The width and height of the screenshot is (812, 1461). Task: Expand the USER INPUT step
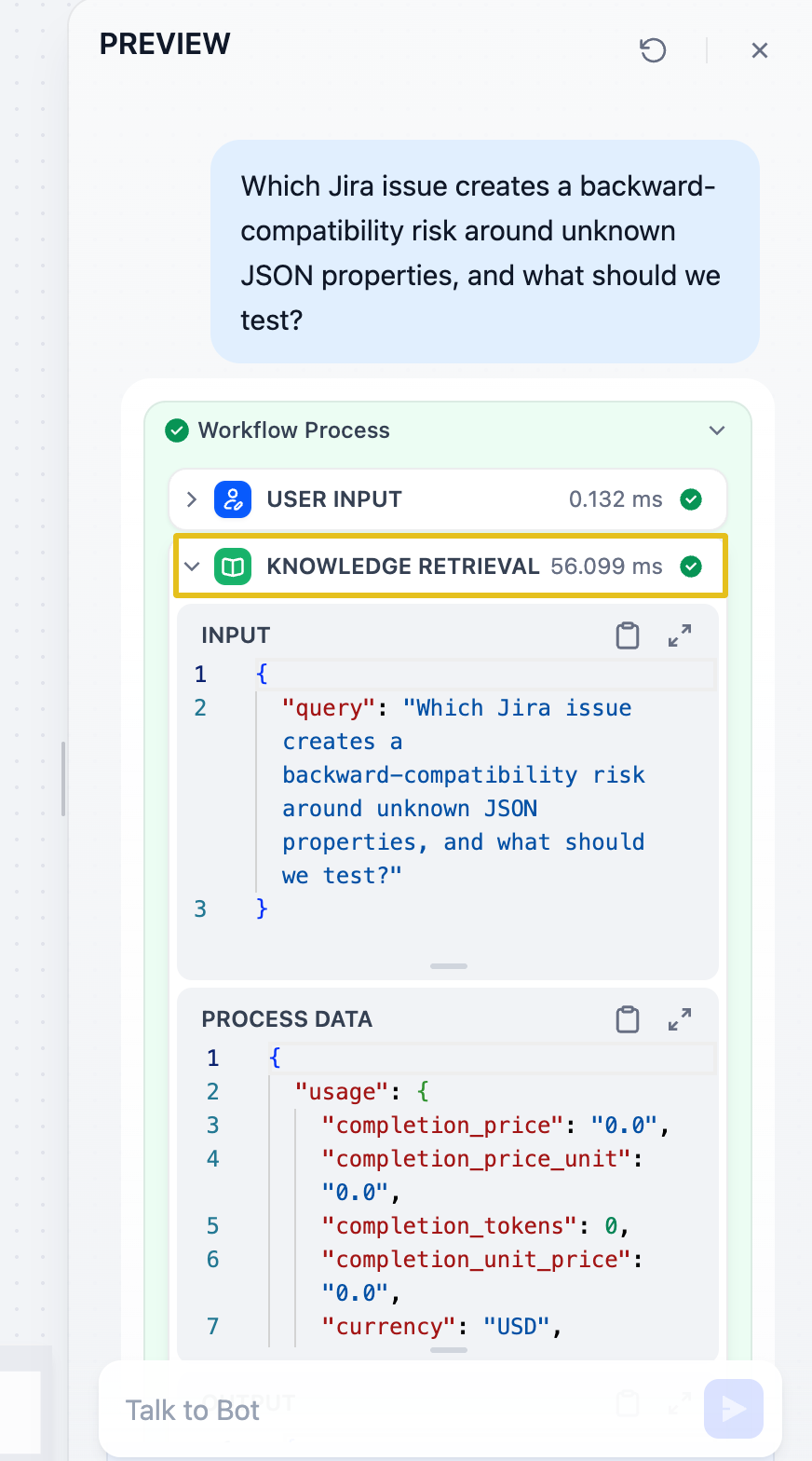click(192, 499)
